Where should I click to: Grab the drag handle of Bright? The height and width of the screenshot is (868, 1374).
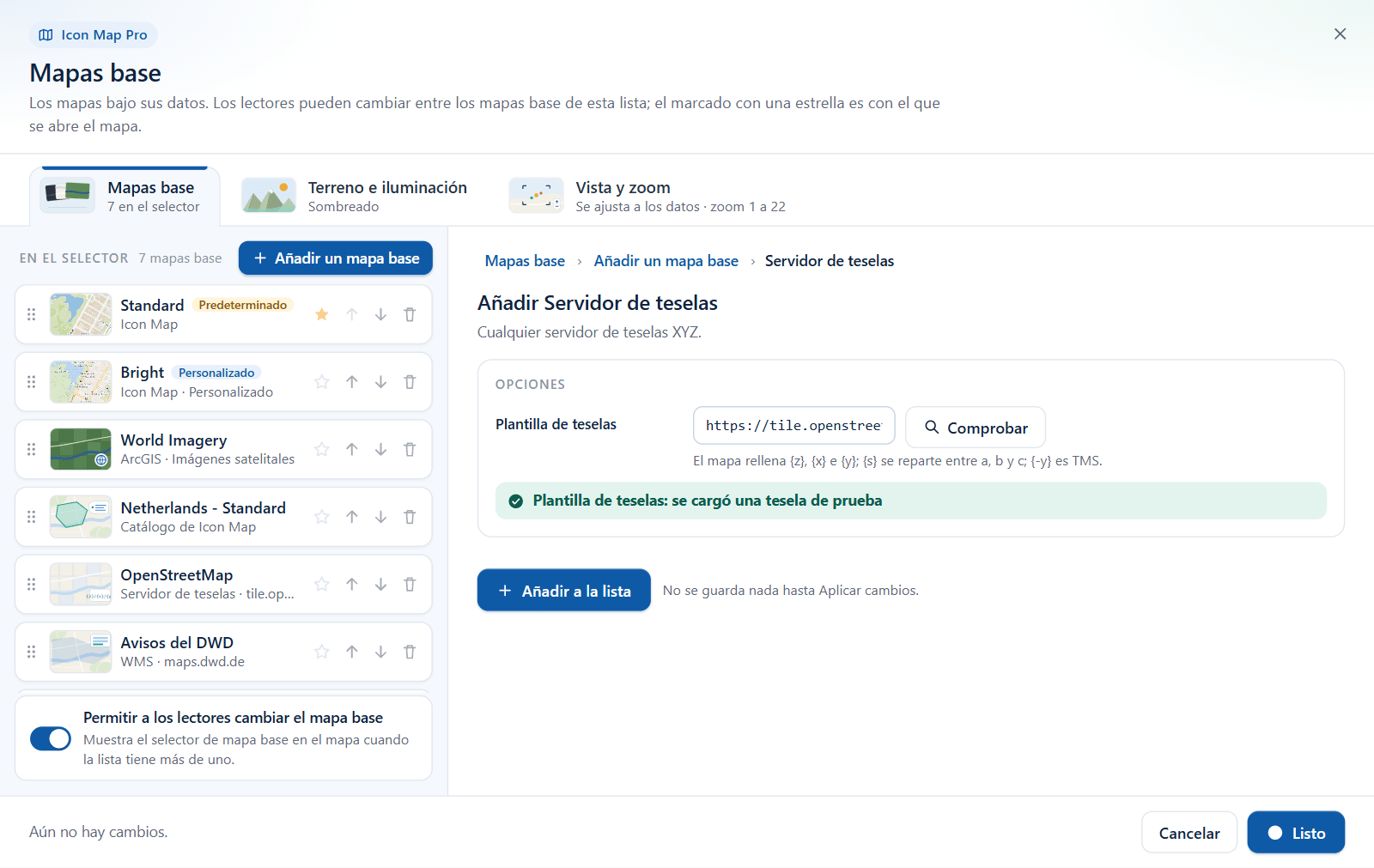[x=32, y=382]
